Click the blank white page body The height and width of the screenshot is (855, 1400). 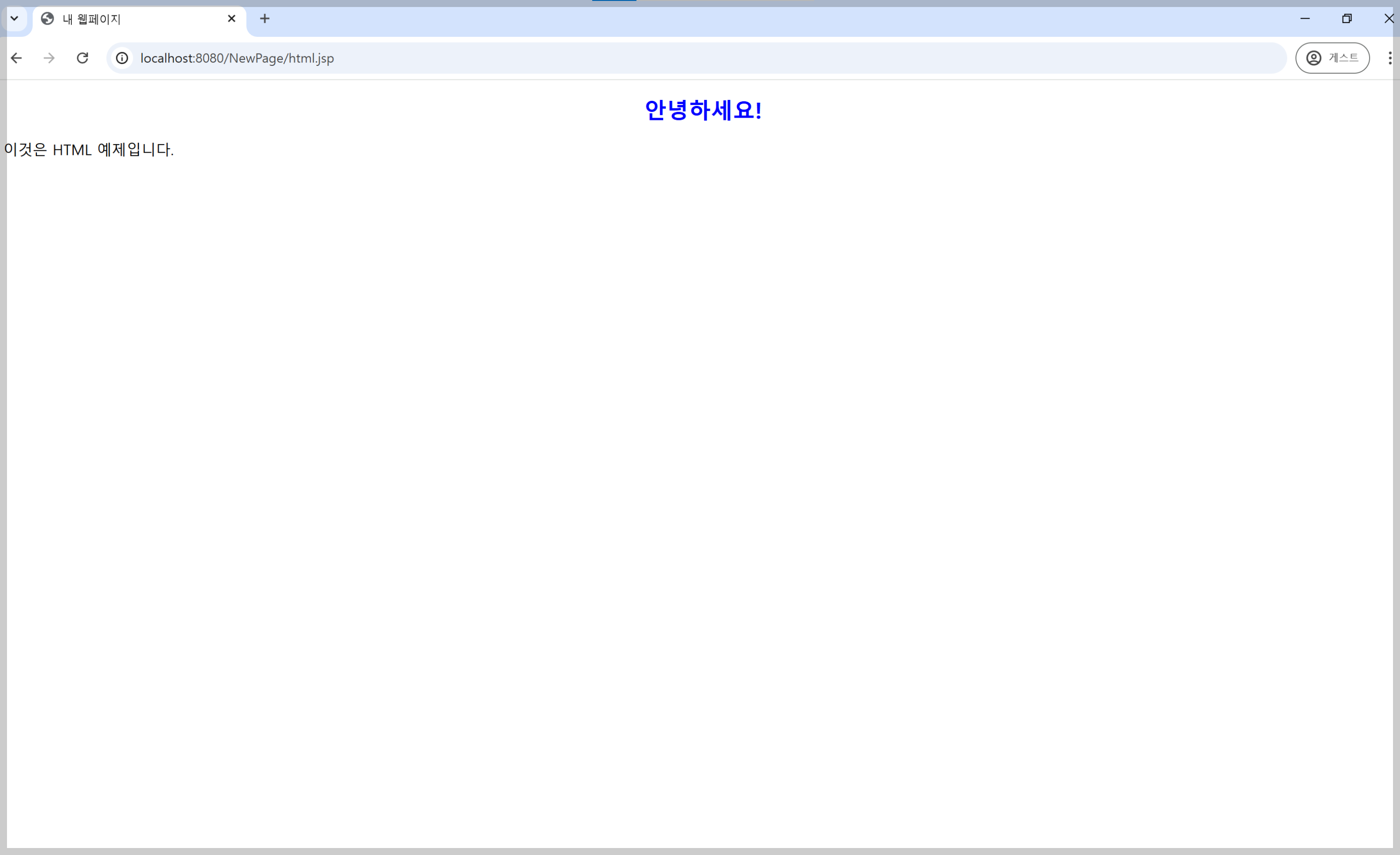699,455
